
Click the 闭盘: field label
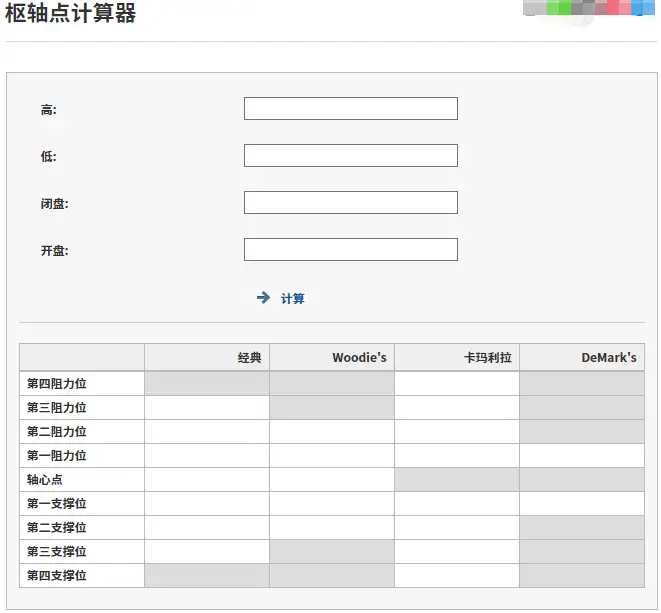54,204
